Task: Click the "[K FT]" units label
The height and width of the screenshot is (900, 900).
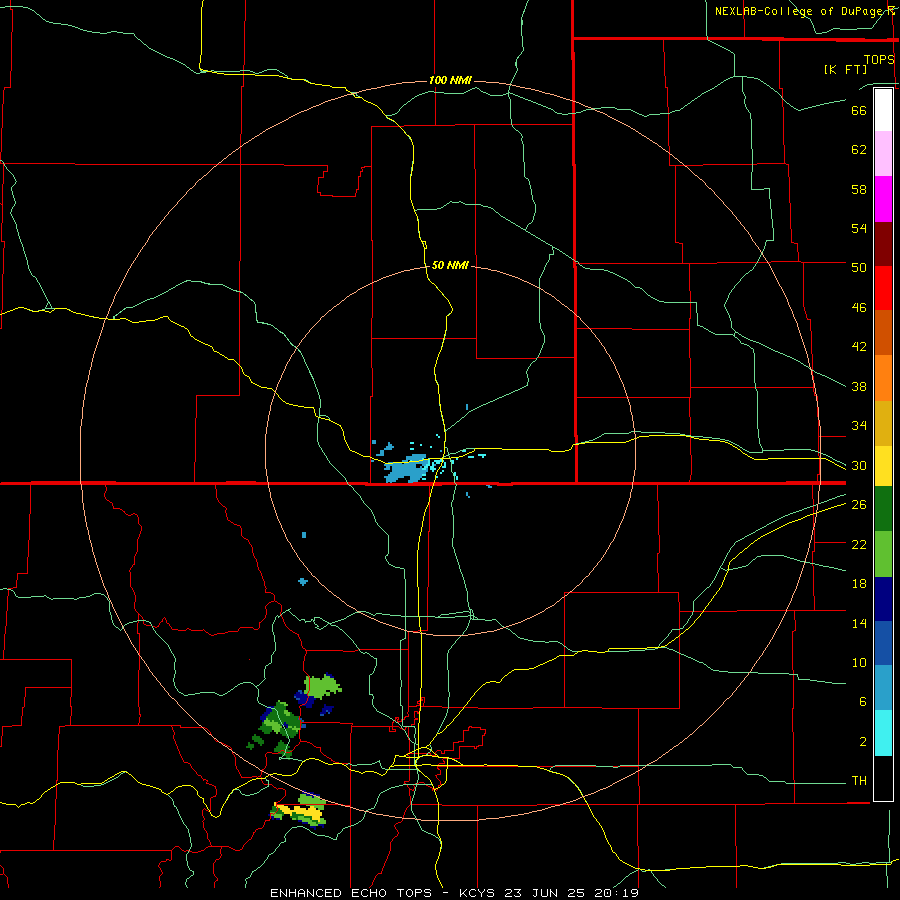Action: coord(845,69)
